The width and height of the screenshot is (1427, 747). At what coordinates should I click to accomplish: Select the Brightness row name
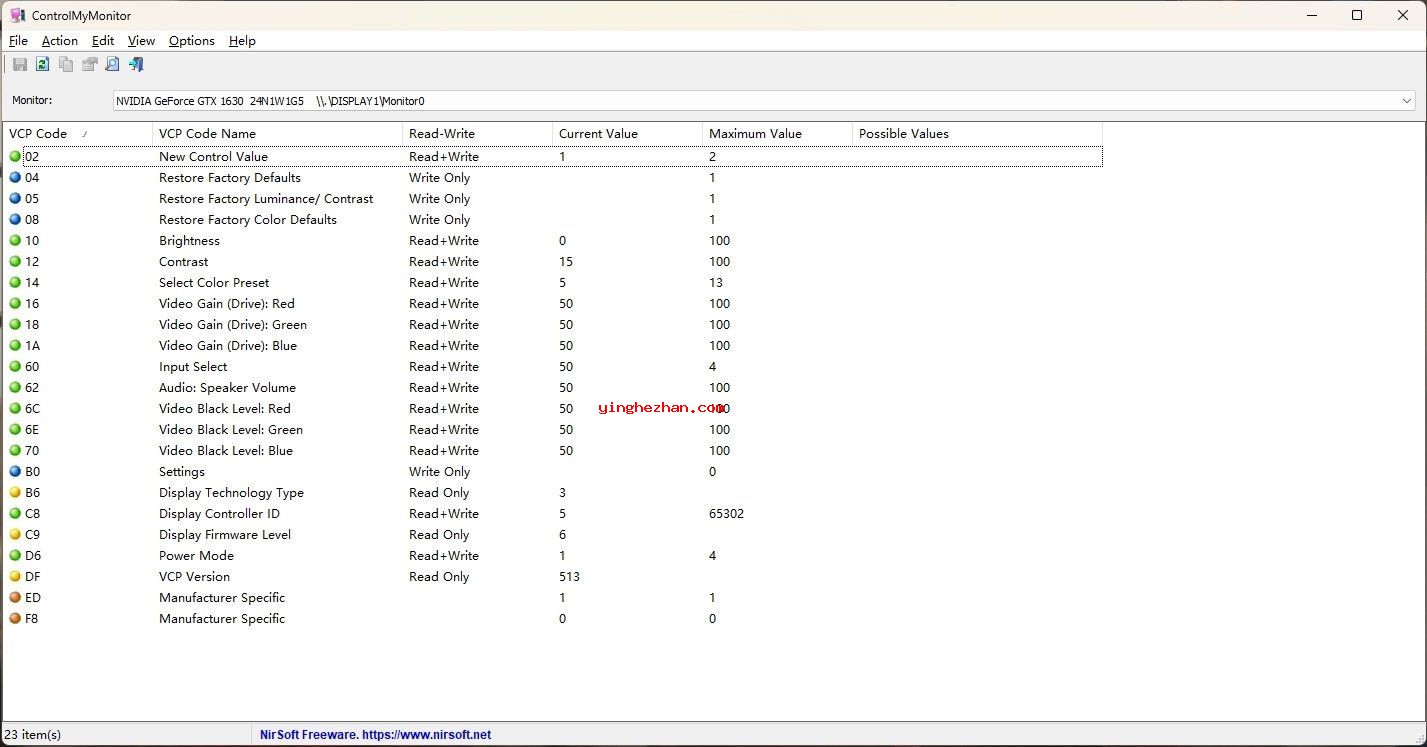[x=189, y=240]
